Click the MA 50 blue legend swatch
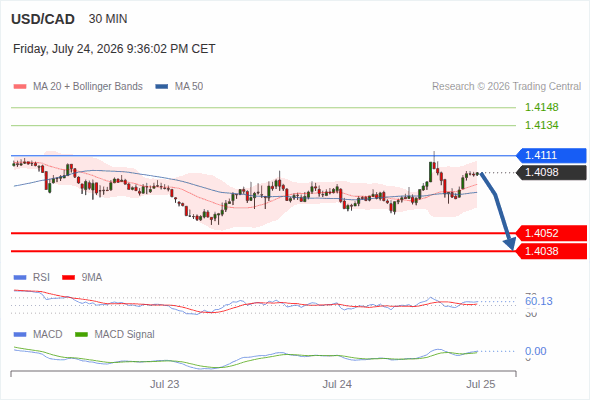This screenshot has height=400, width=590. pyautogui.click(x=162, y=87)
